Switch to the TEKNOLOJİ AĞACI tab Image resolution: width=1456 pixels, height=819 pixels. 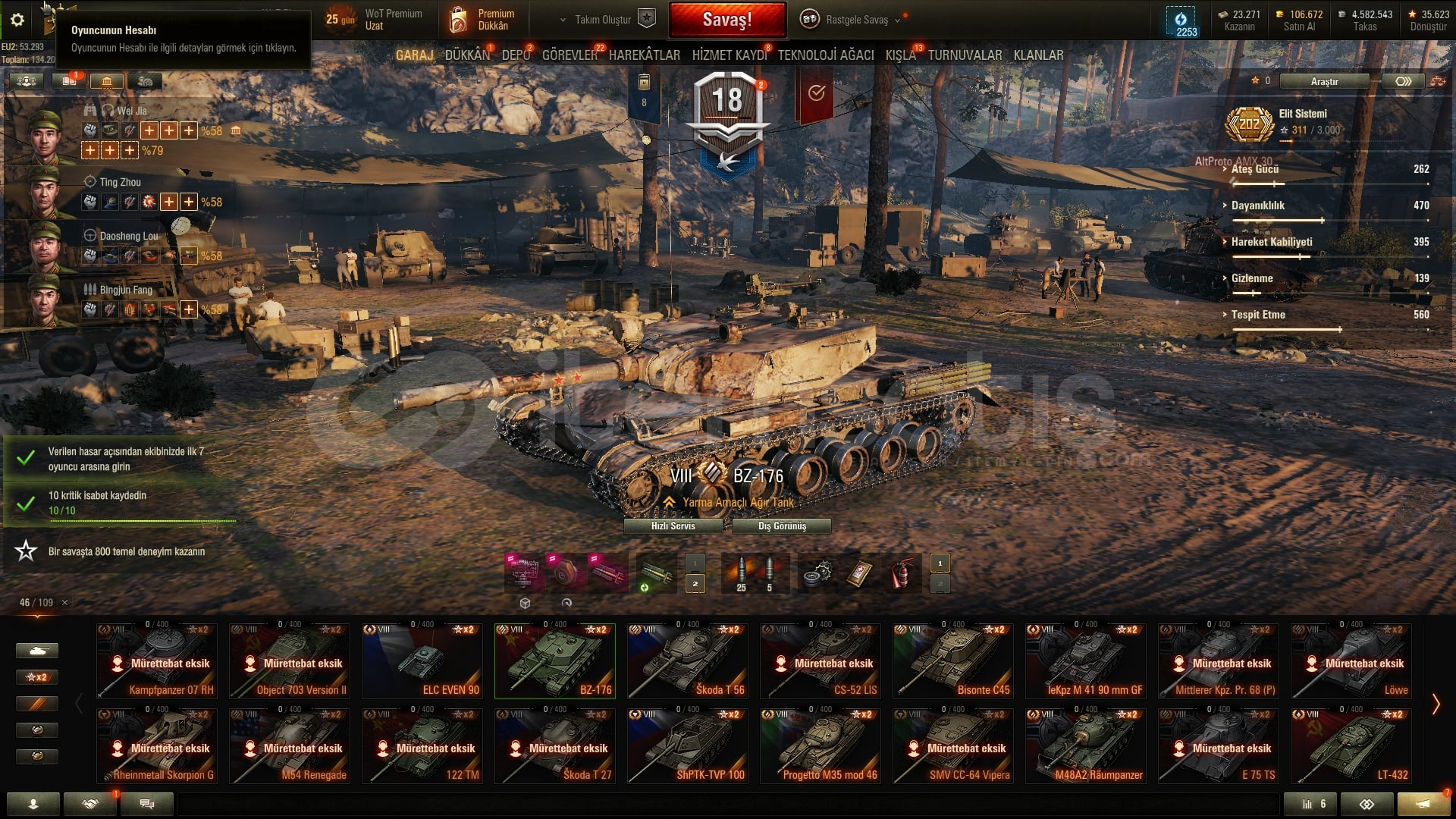(826, 55)
